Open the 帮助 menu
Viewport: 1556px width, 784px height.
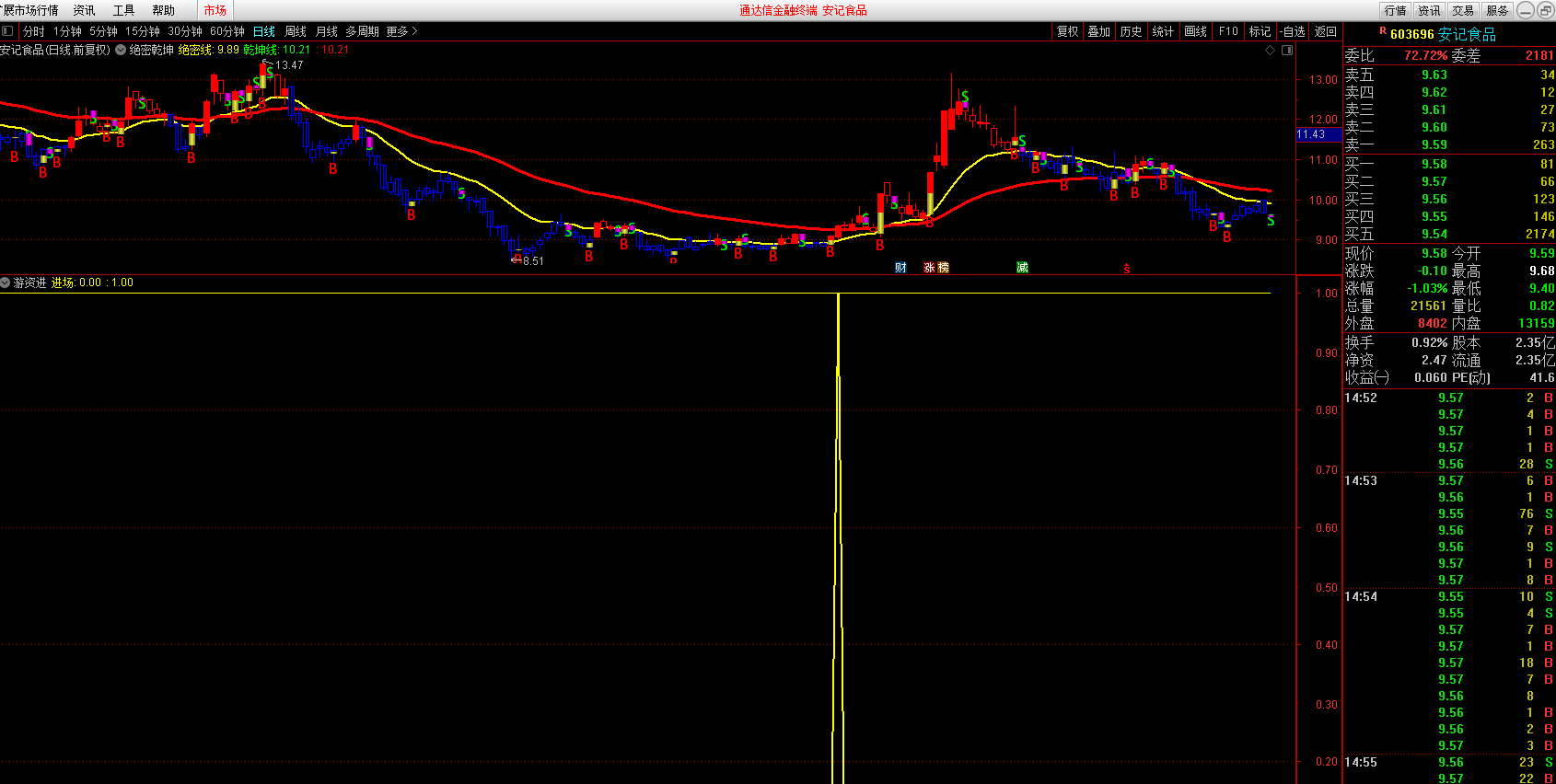coord(163,10)
